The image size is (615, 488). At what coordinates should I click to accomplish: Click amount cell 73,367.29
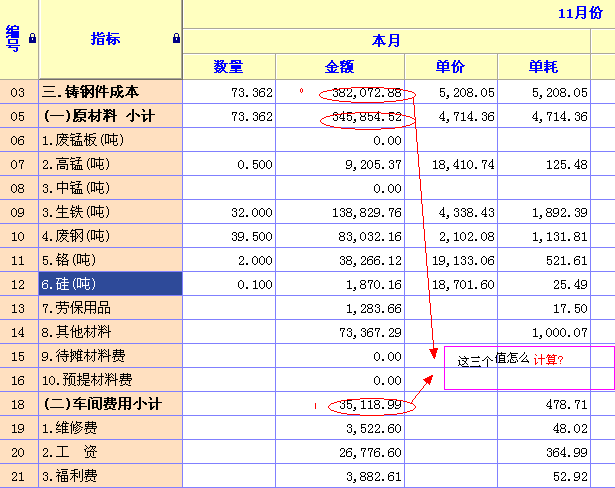pyautogui.click(x=340, y=332)
